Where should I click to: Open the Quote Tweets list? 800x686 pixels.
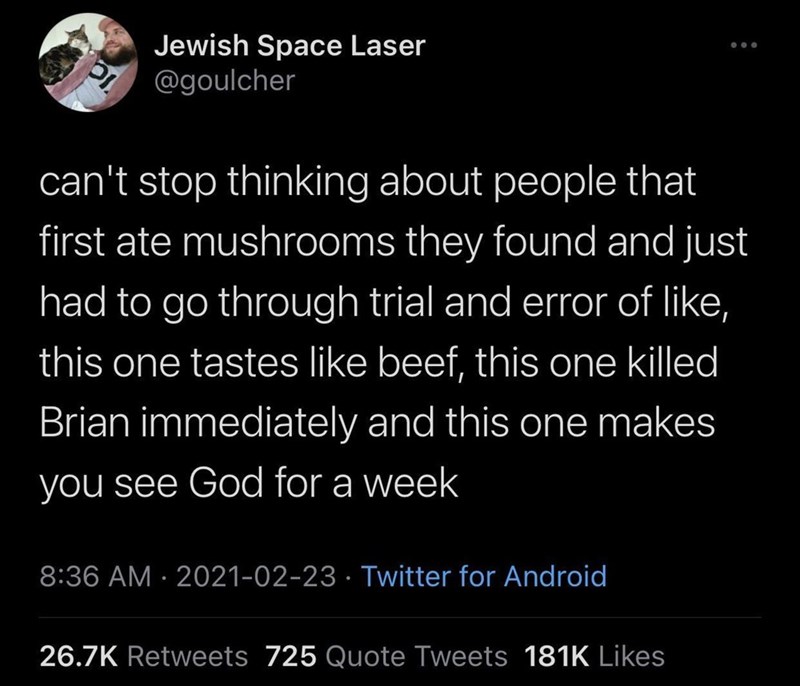[x=416, y=656]
